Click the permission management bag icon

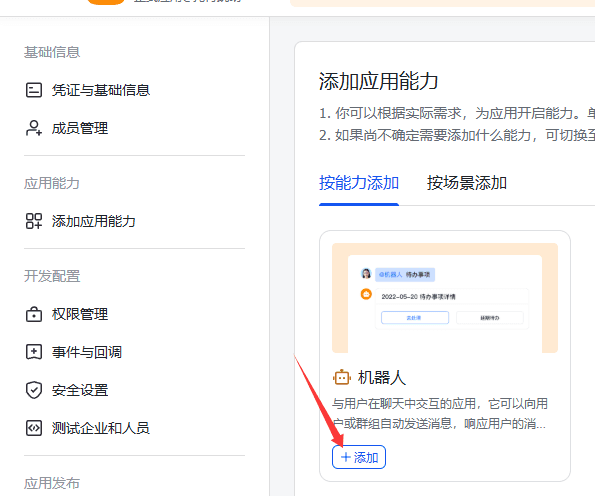pos(34,314)
